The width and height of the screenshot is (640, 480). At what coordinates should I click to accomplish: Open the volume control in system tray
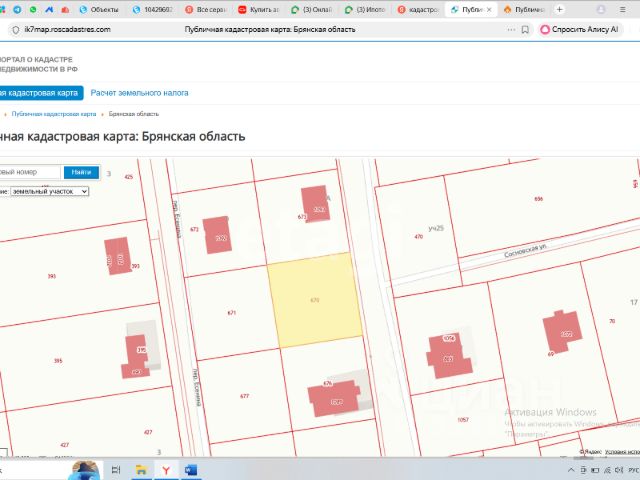tap(619, 470)
